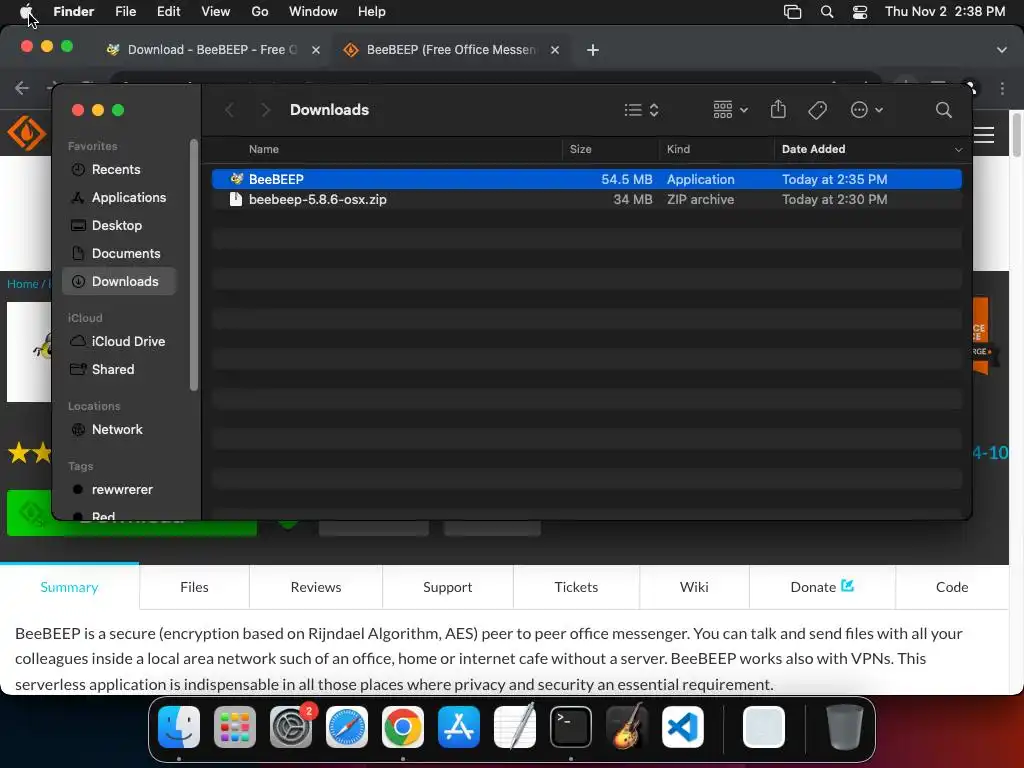Open the Go menu
1024x768 pixels.
260,12
